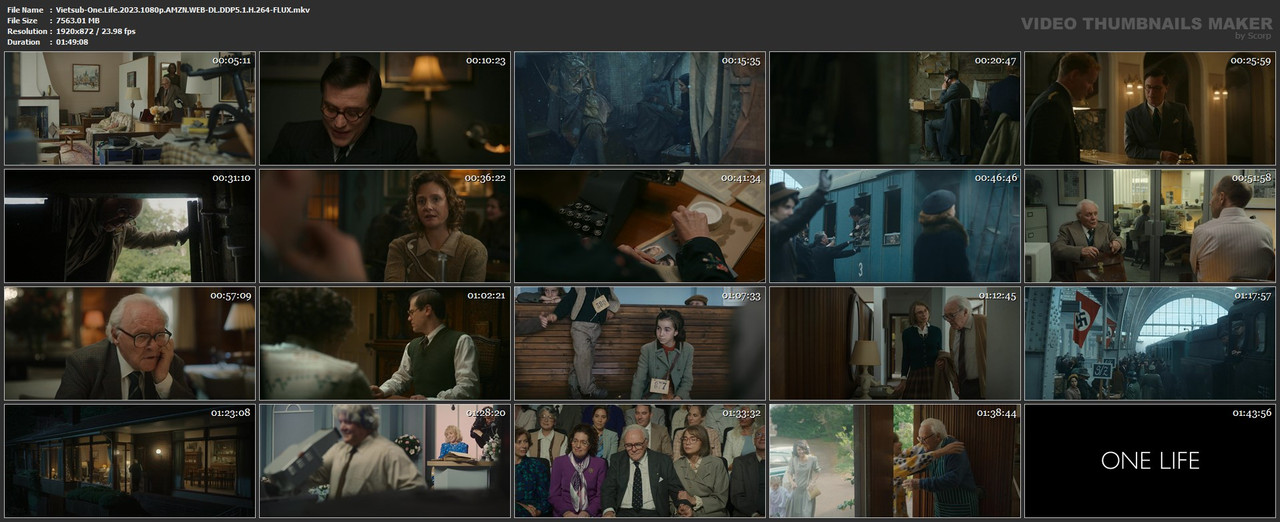Open the frame stamped 00:41:34

point(640,226)
